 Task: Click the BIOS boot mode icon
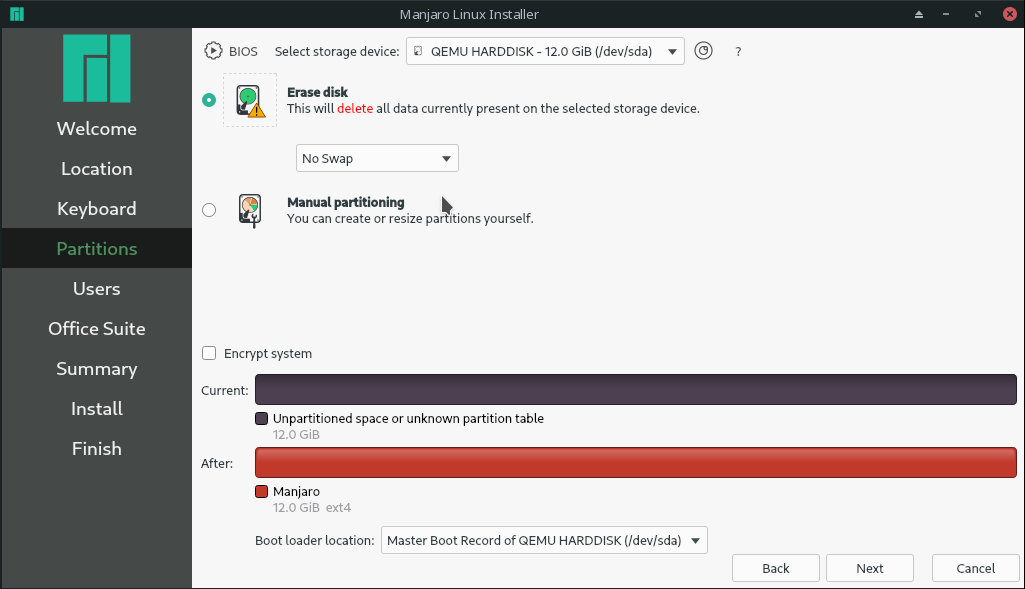pyautogui.click(x=213, y=50)
